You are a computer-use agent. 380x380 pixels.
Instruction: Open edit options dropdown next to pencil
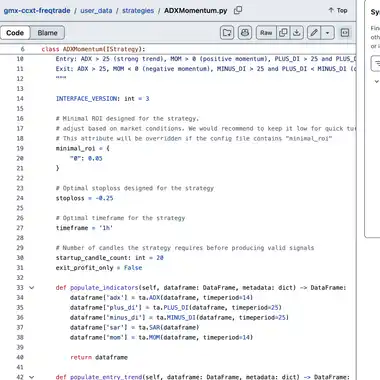pos(327,33)
